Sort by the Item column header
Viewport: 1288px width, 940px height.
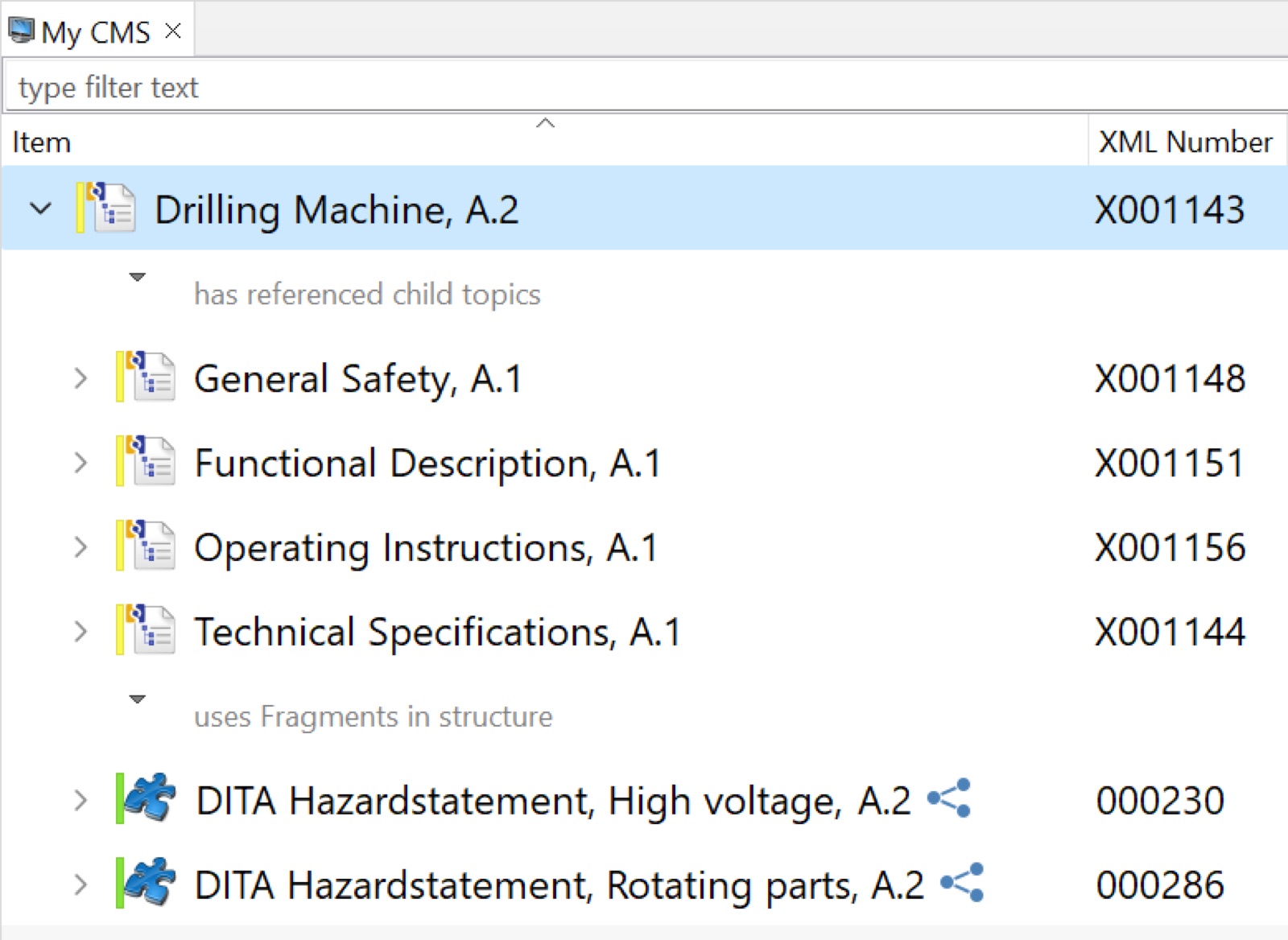[x=545, y=142]
